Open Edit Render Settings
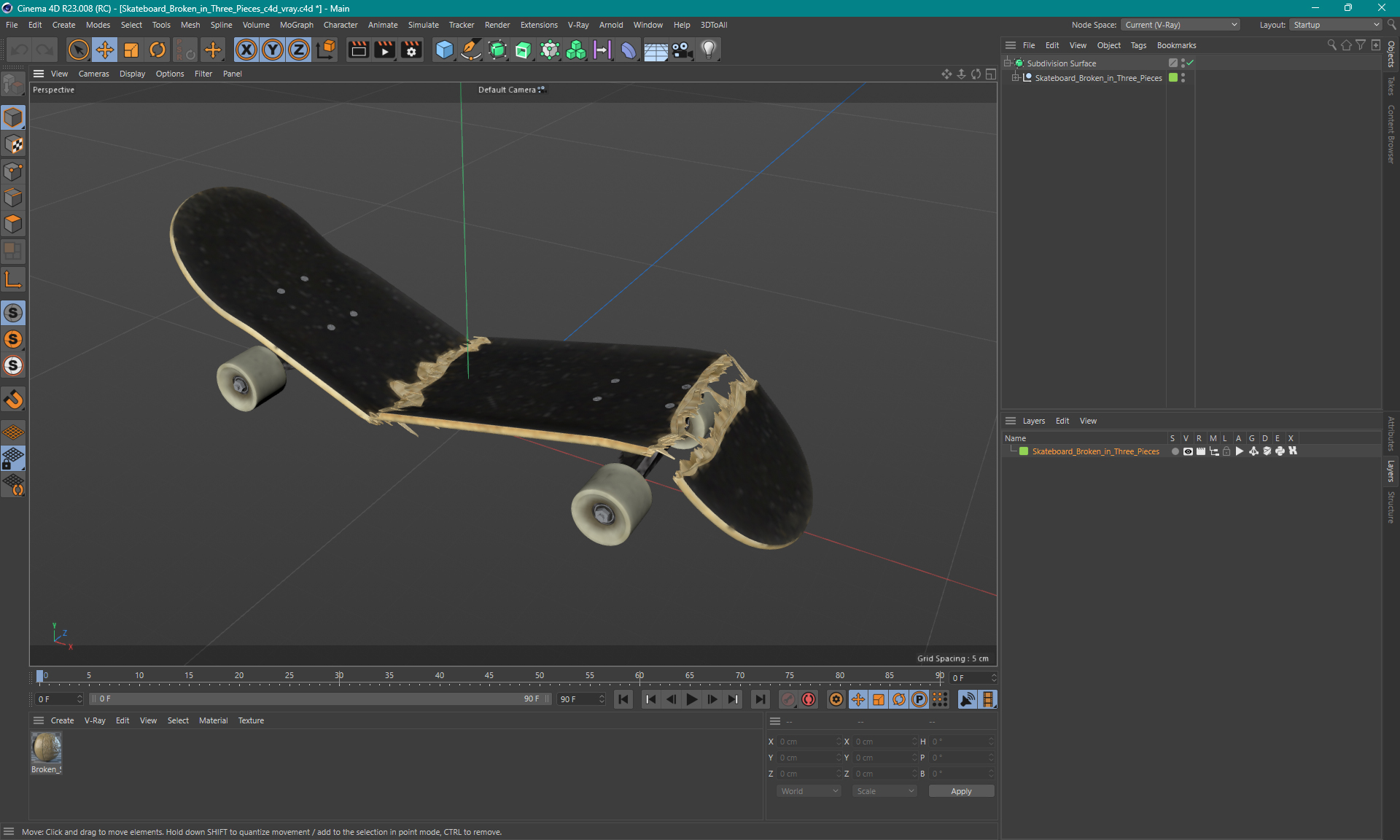This screenshot has height=840, width=1400. [x=411, y=50]
